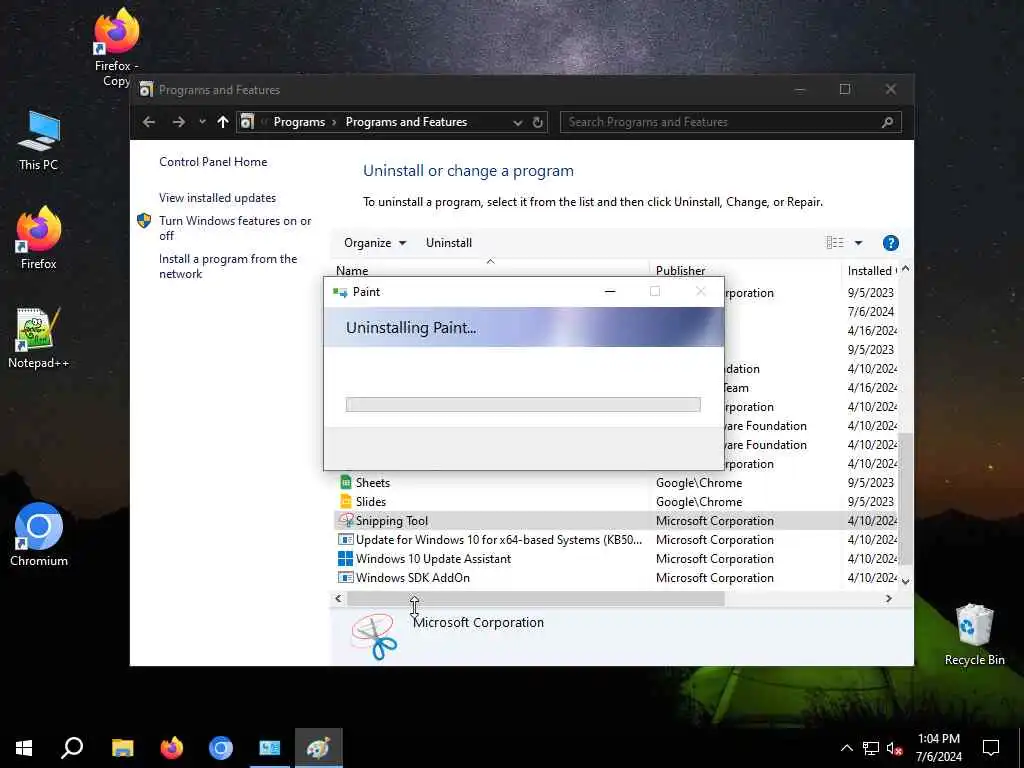Open the view options dropdown arrow
The image size is (1024, 768).
(x=859, y=243)
